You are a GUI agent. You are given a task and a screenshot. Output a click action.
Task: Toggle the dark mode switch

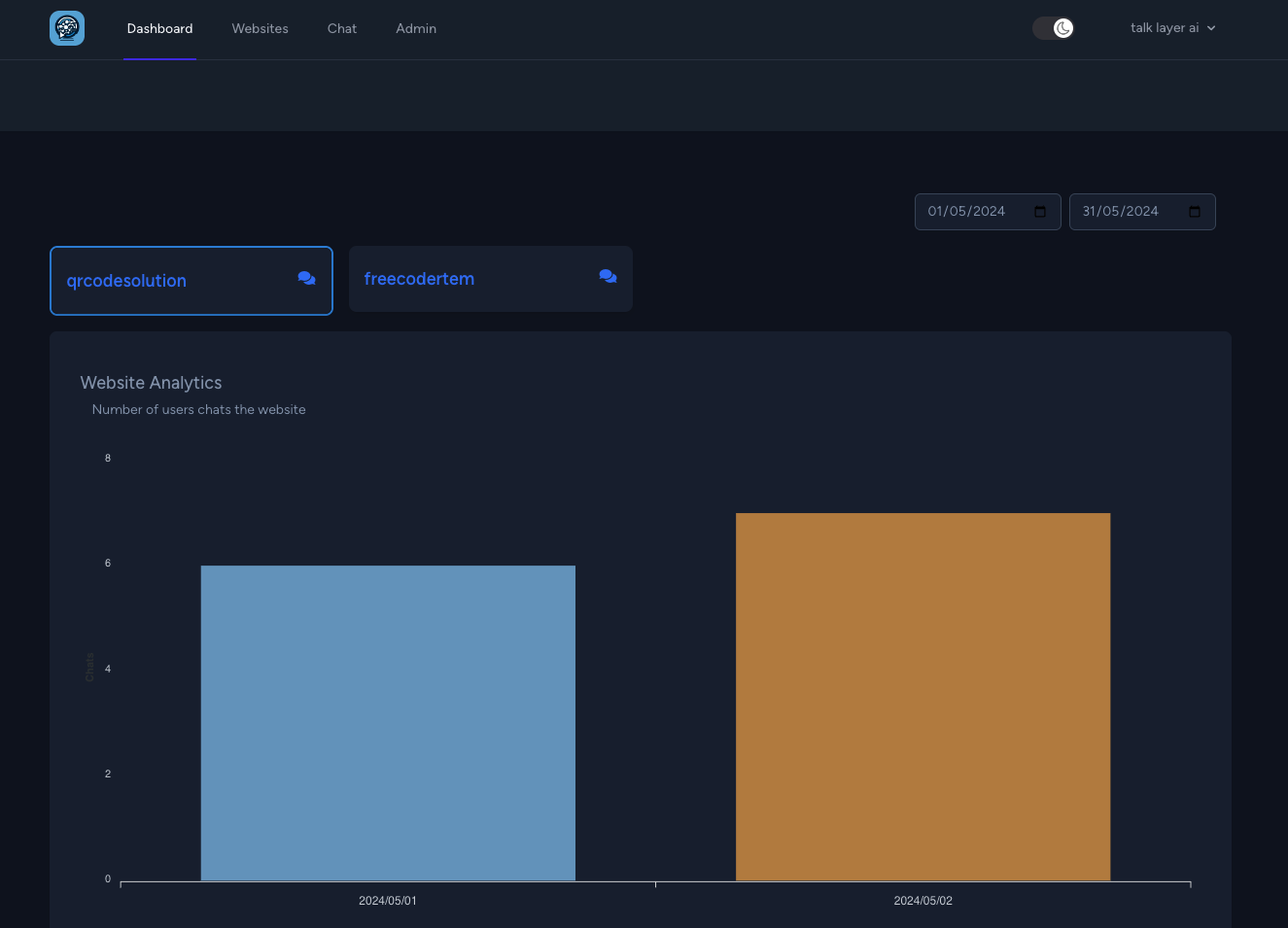click(1053, 28)
